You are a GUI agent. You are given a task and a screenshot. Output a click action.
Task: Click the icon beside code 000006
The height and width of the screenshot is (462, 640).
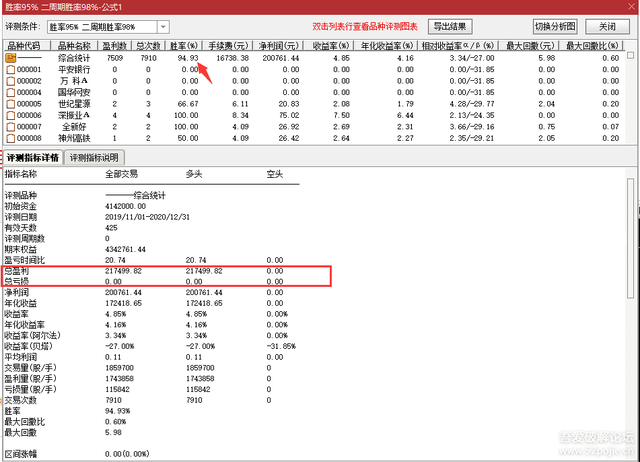(11, 116)
